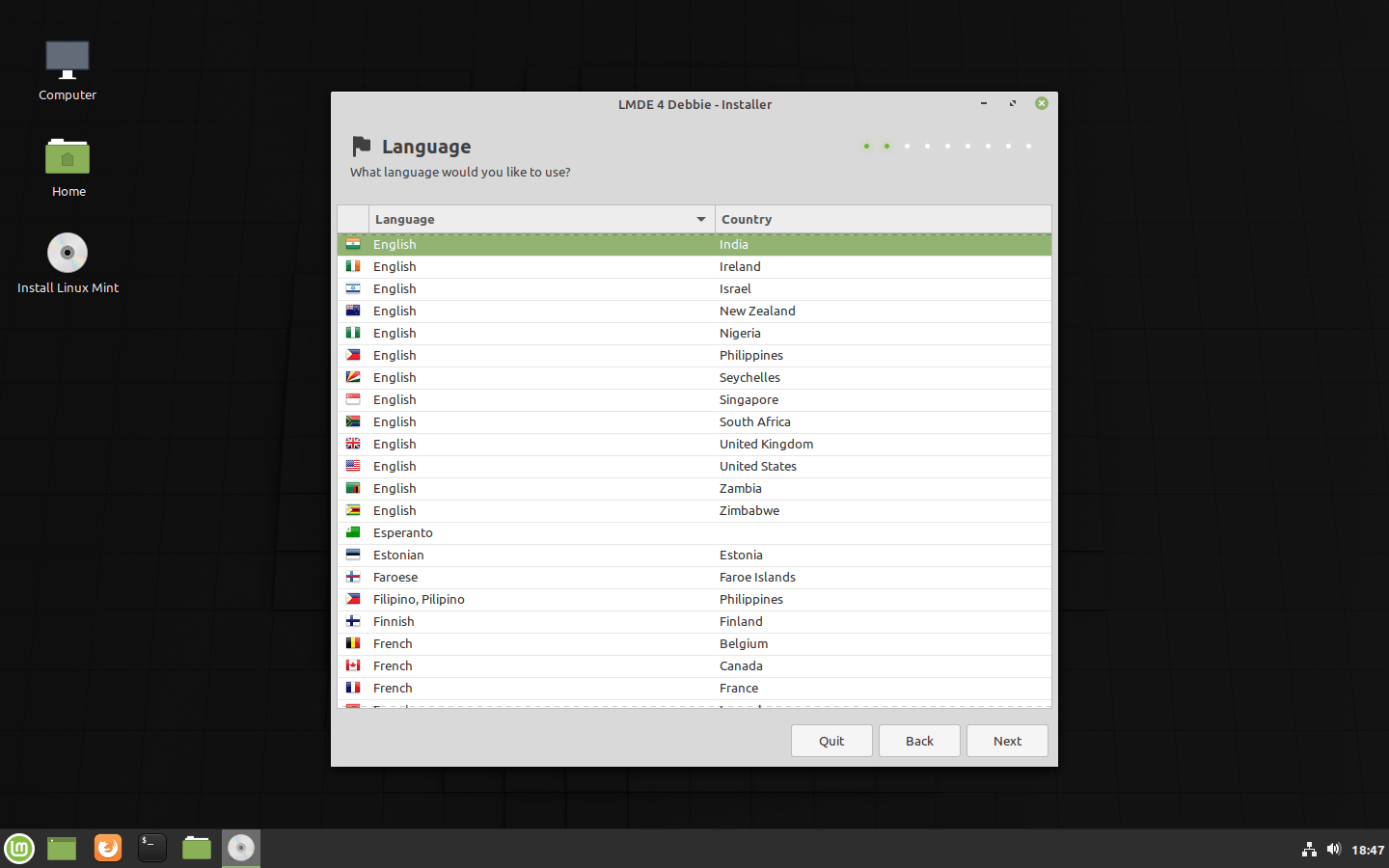The width and height of the screenshot is (1389, 868).
Task: Click the show desktop taskbar icon
Action: click(x=62, y=849)
